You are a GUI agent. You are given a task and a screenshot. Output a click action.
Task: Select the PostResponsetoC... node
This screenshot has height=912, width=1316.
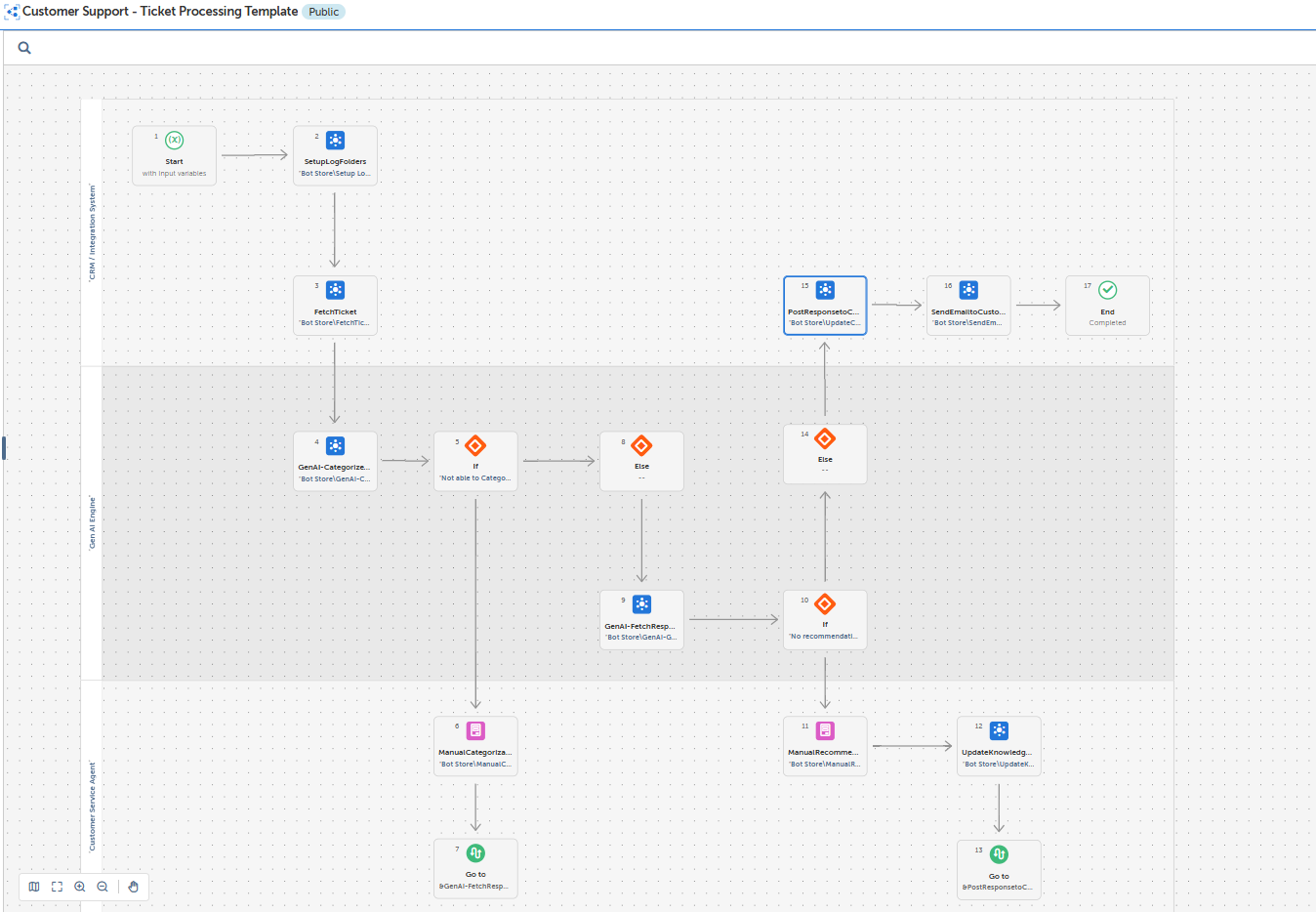pyautogui.click(x=825, y=305)
